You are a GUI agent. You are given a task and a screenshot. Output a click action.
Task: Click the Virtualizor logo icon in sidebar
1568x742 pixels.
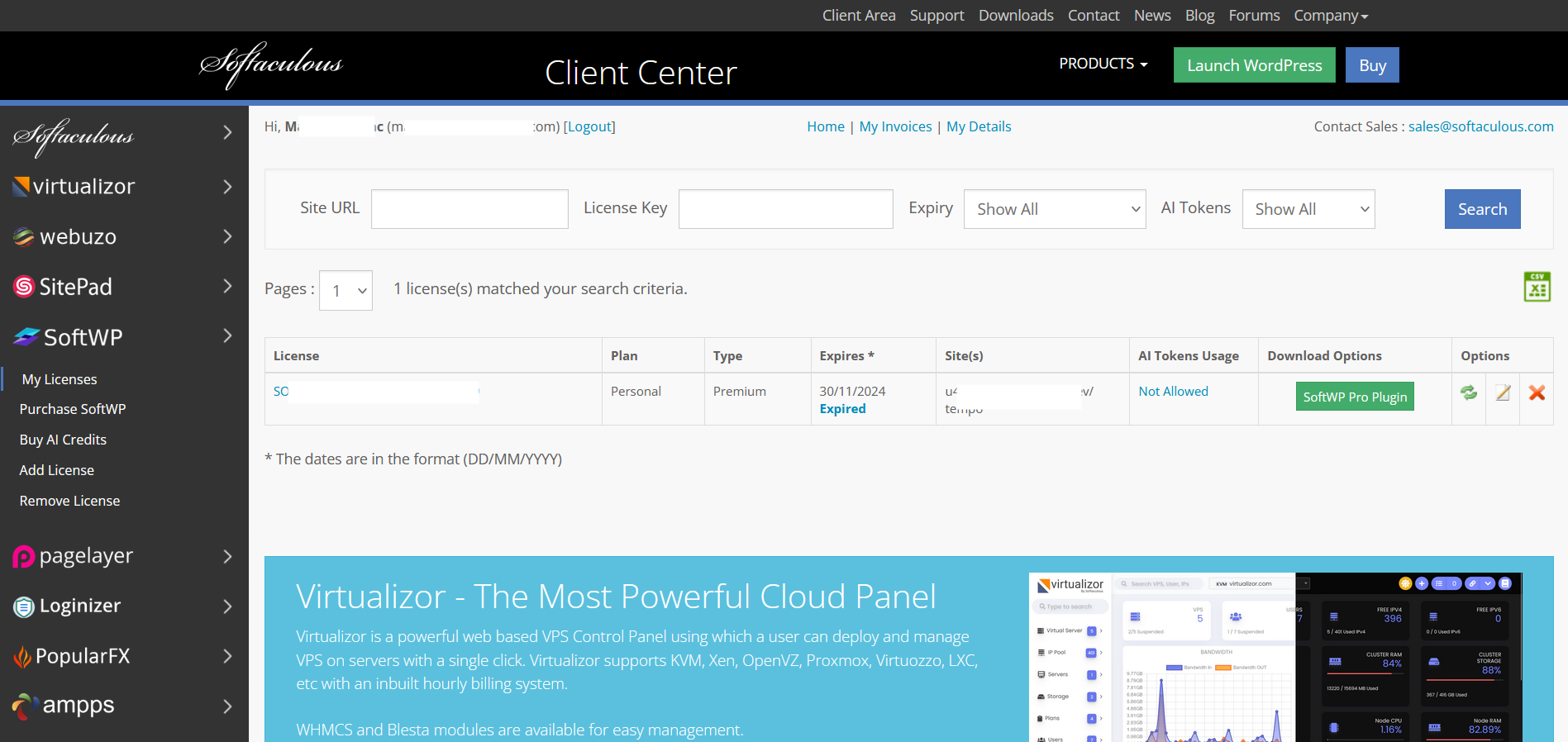[21, 187]
